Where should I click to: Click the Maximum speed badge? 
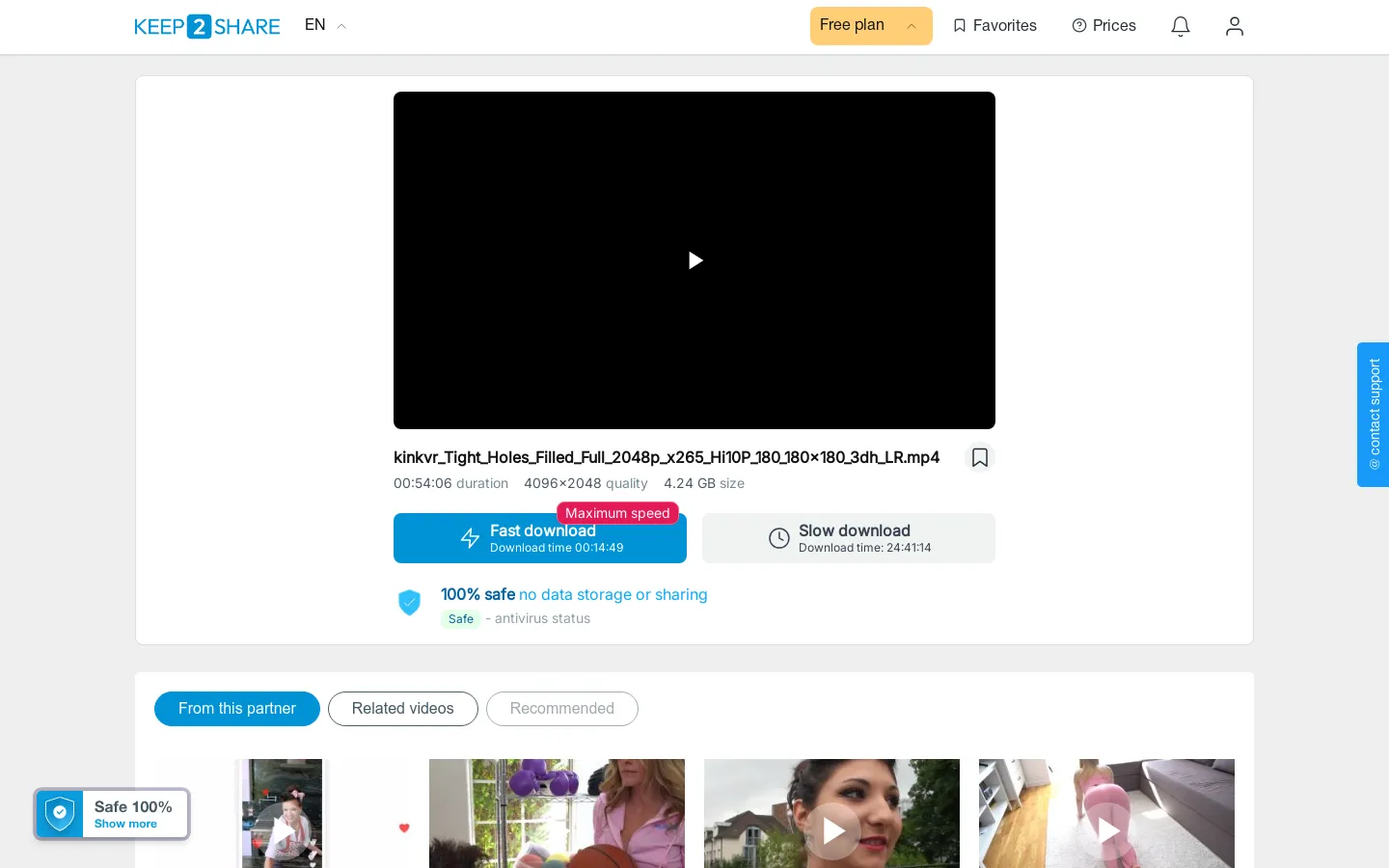pyautogui.click(x=617, y=513)
